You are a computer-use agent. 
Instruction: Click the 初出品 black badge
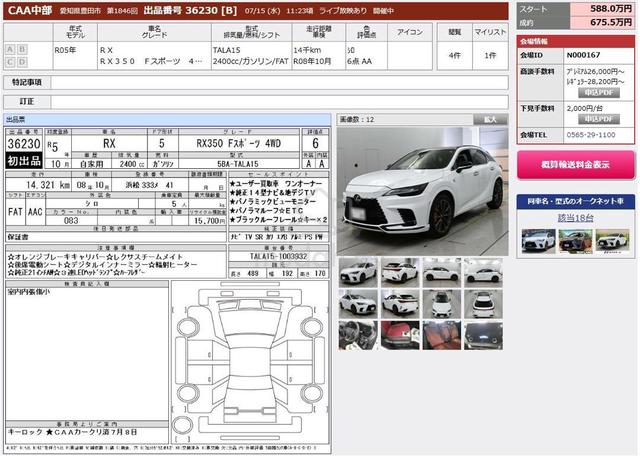point(24,160)
